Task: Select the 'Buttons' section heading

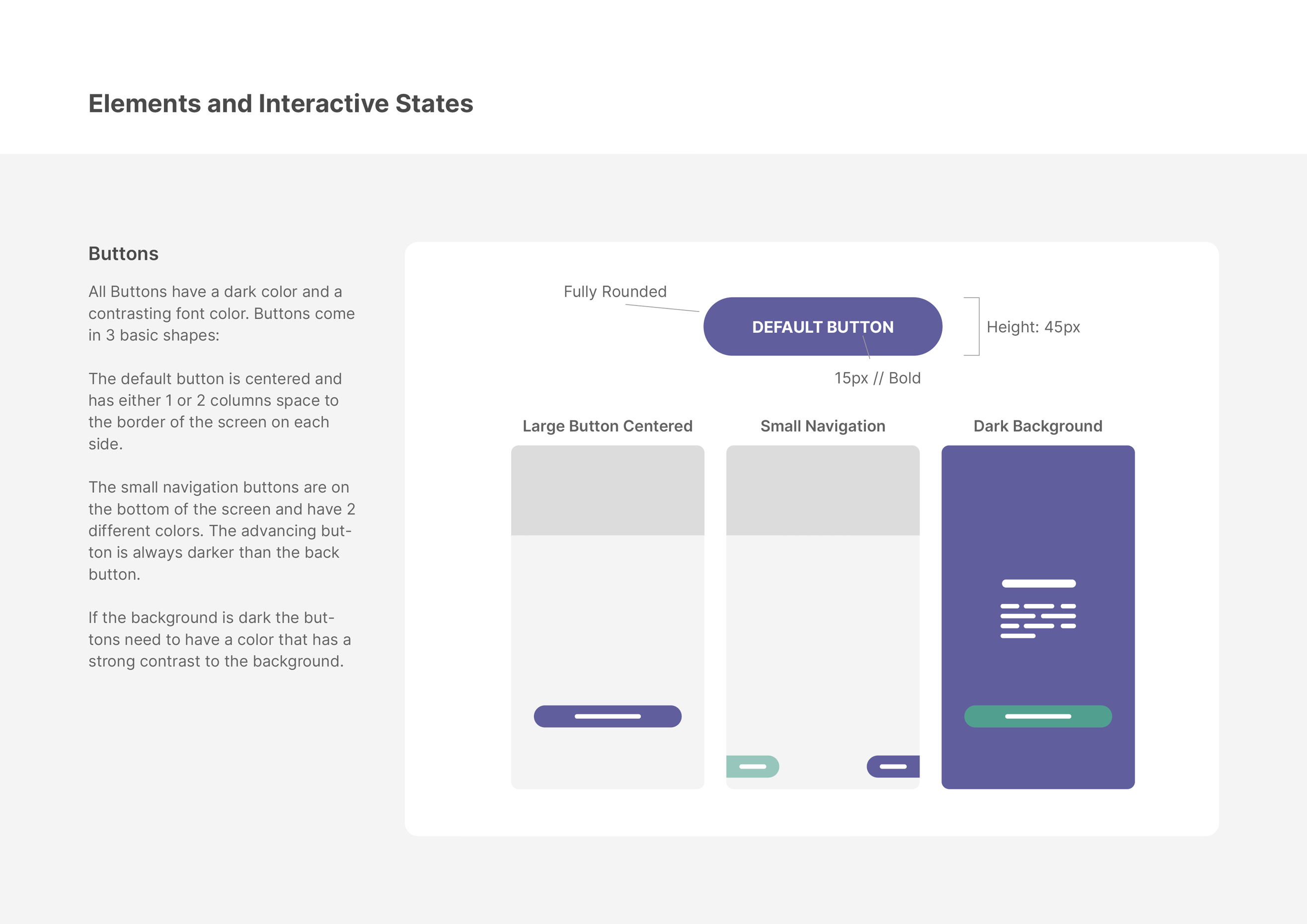Action: pyautogui.click(x=123, y=253)
